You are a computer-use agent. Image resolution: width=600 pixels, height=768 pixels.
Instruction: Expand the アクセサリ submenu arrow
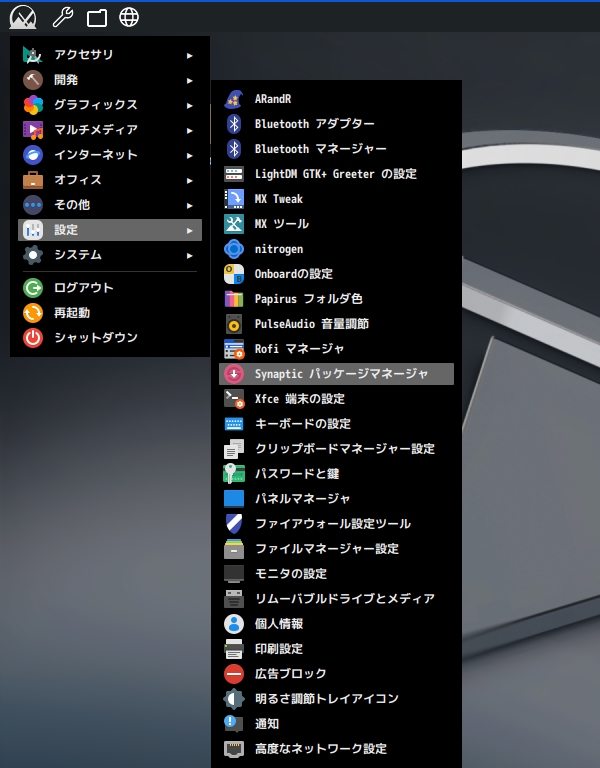pos(190,55)
